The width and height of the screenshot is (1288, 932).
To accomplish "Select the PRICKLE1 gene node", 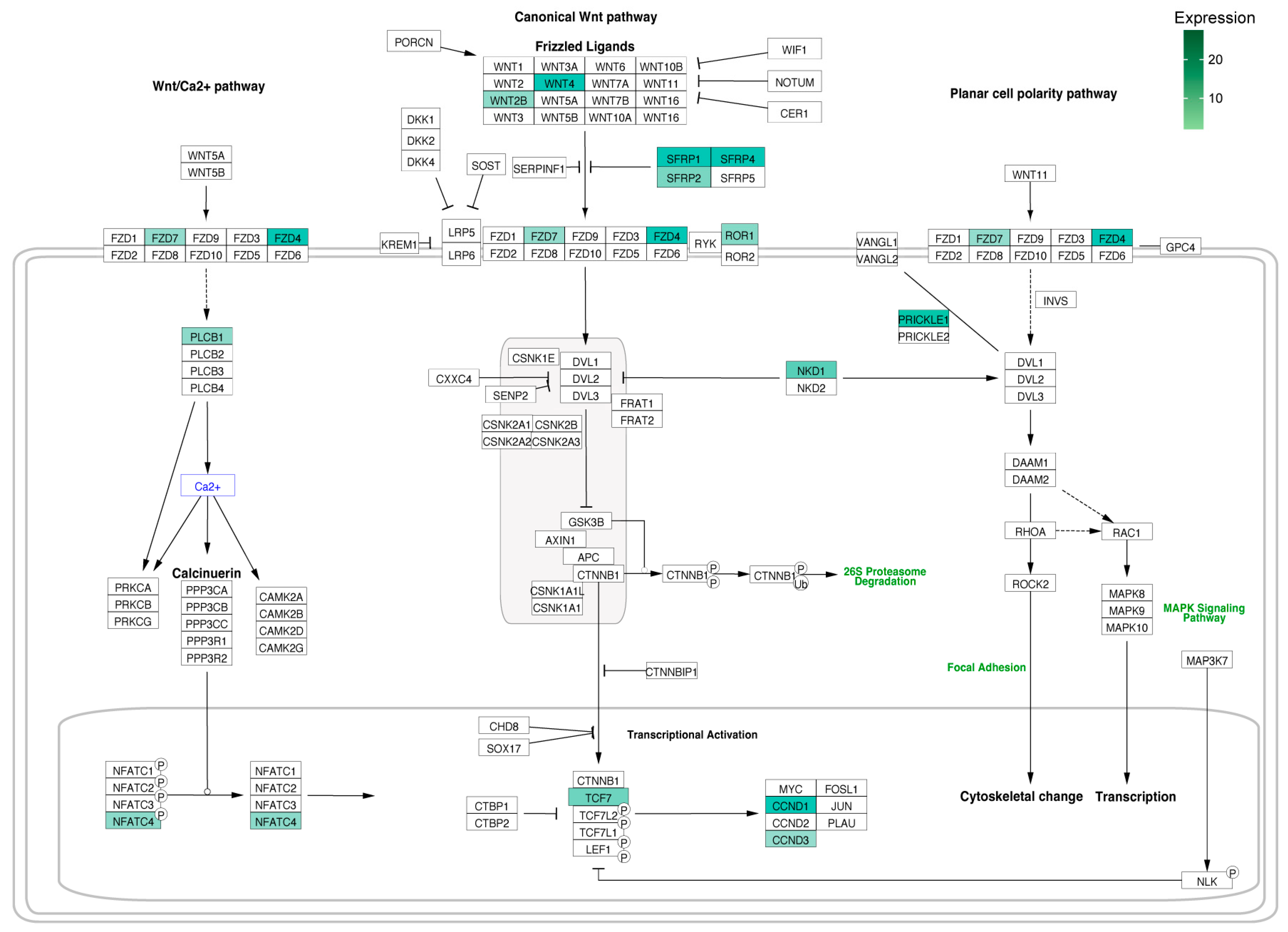I will pyautogui.click(x=923, y=319).
